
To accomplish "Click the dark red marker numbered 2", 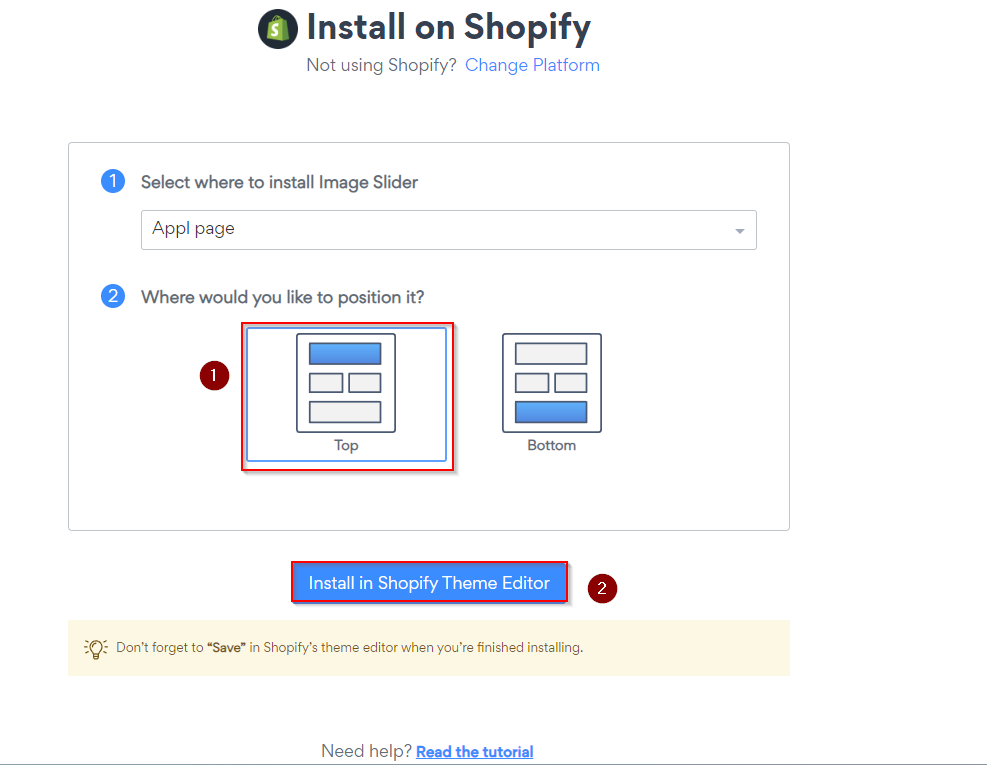I will click(602, 588).
